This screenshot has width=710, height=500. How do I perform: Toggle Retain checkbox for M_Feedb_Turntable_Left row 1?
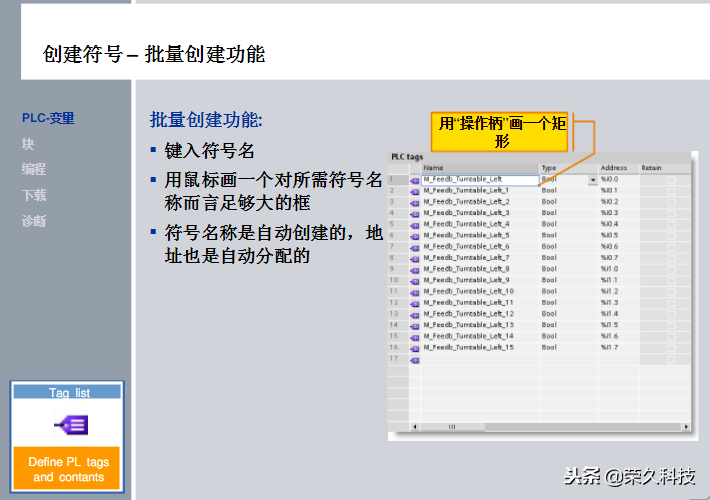pos(671,180)
